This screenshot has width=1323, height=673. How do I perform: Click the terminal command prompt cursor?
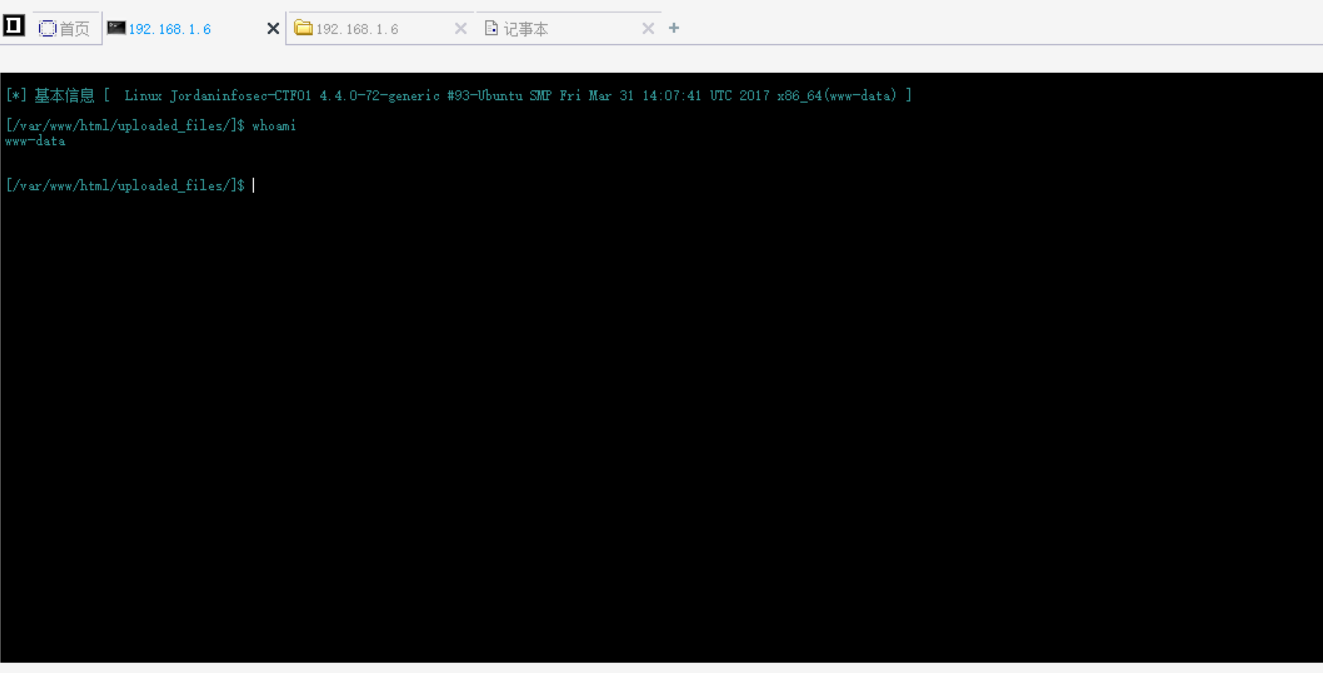pos(254,186)
